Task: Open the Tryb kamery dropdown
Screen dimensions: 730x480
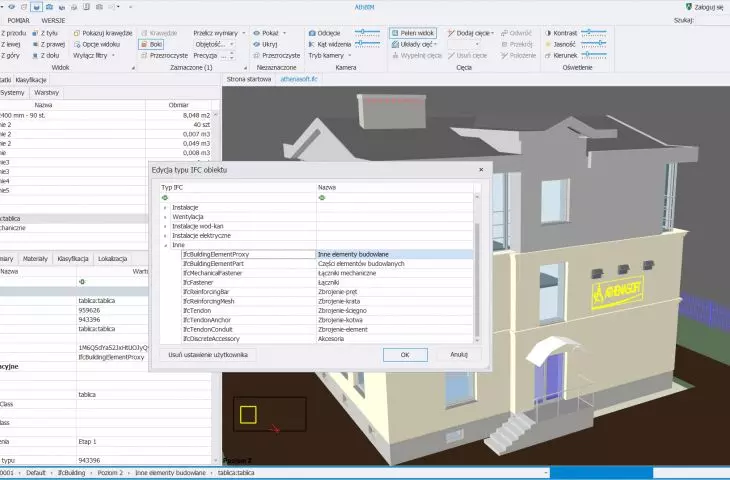Action: click(x=330, y=55)
